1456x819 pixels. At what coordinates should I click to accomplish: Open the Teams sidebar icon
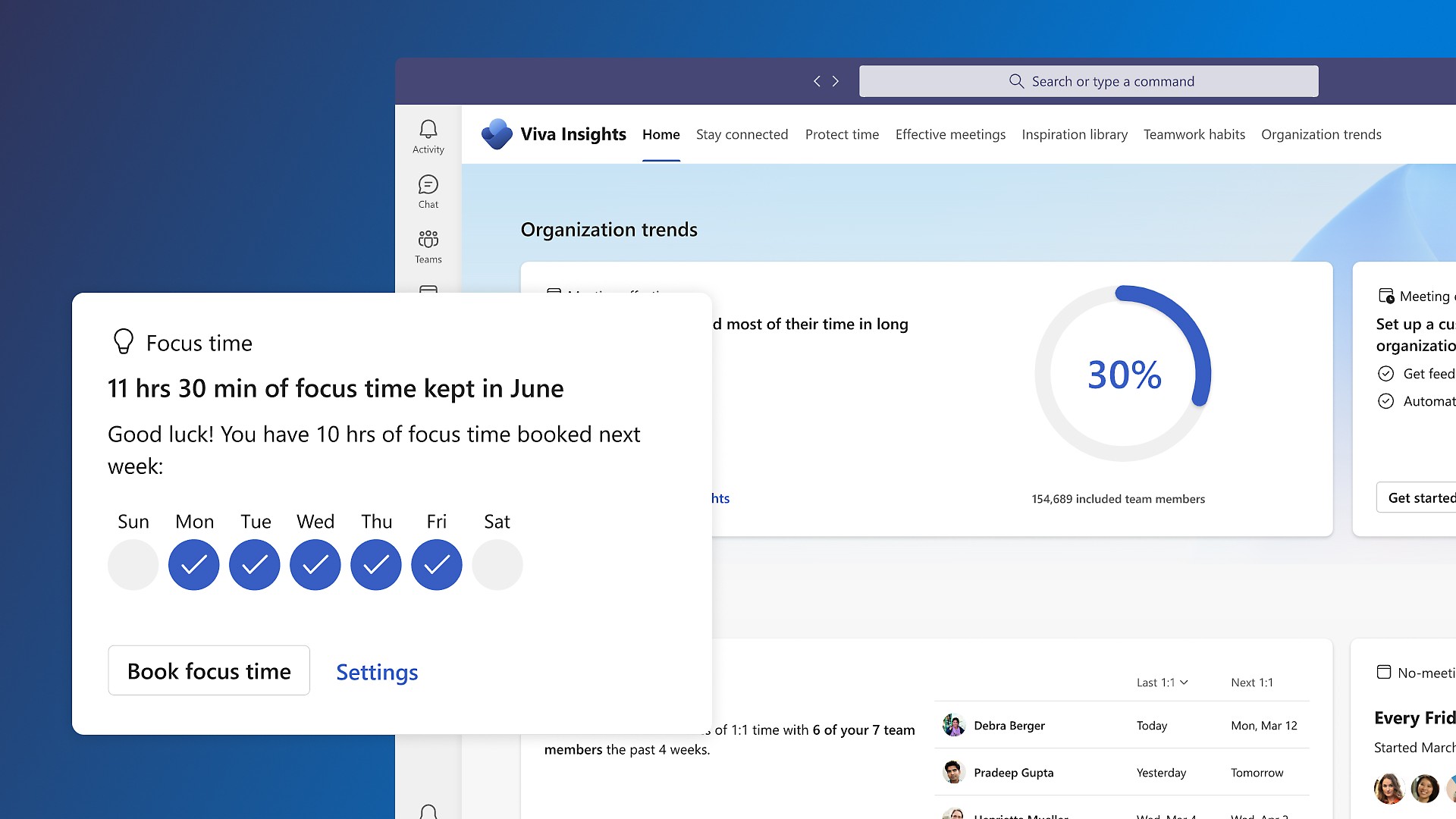click(x=428, y=246)
